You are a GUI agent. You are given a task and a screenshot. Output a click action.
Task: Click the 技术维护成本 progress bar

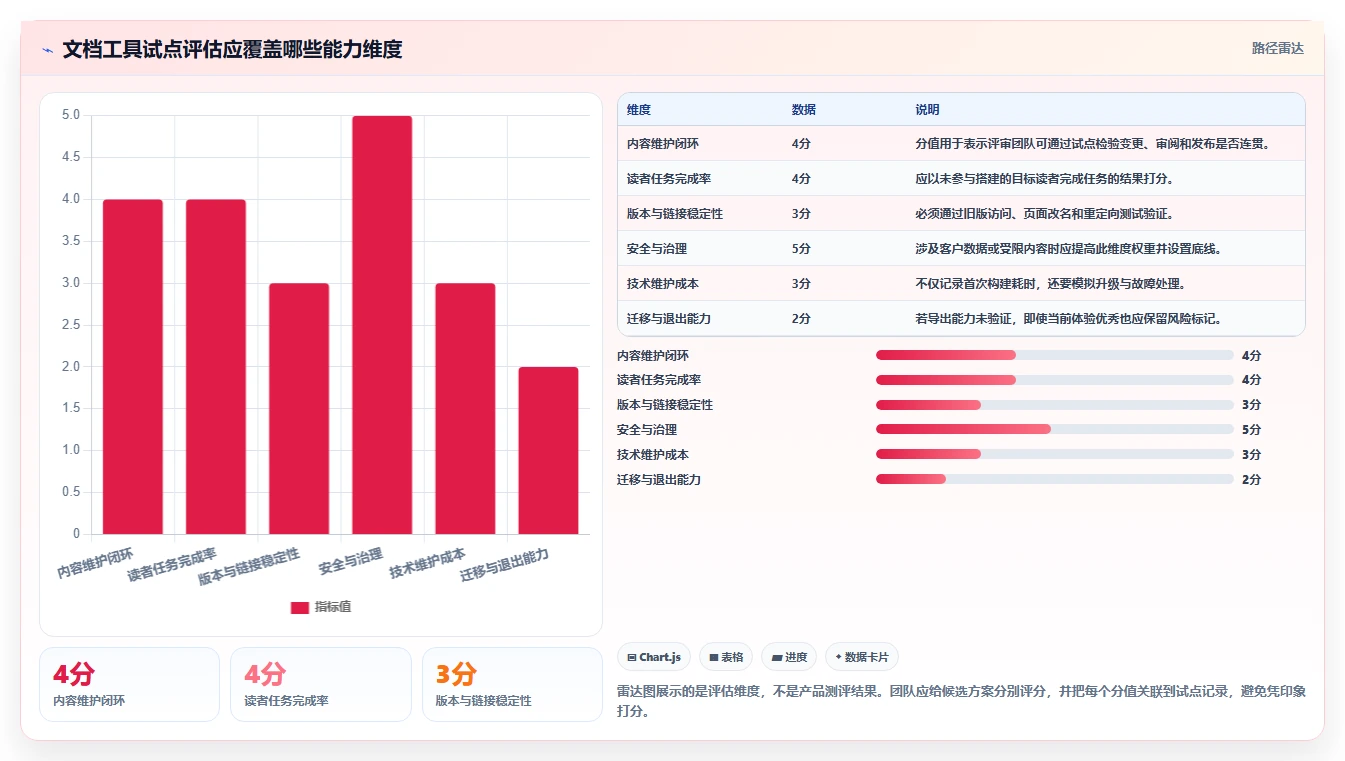click(1054, 454)
